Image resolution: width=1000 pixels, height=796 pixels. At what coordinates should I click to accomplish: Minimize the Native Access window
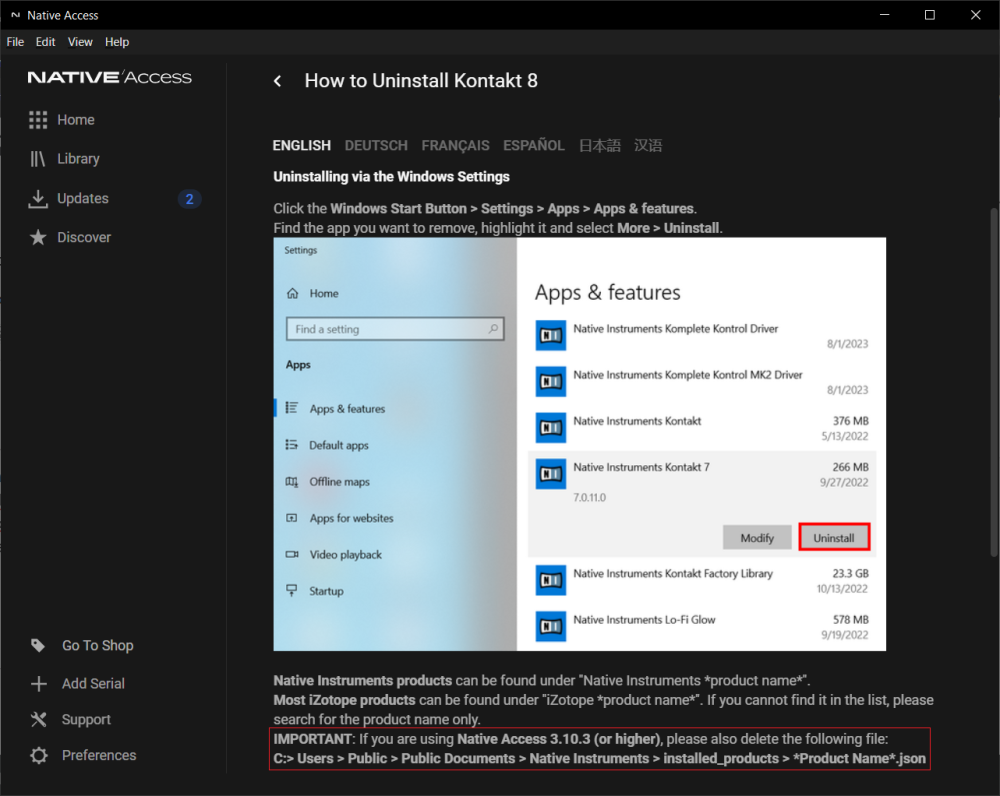[884, 15]
